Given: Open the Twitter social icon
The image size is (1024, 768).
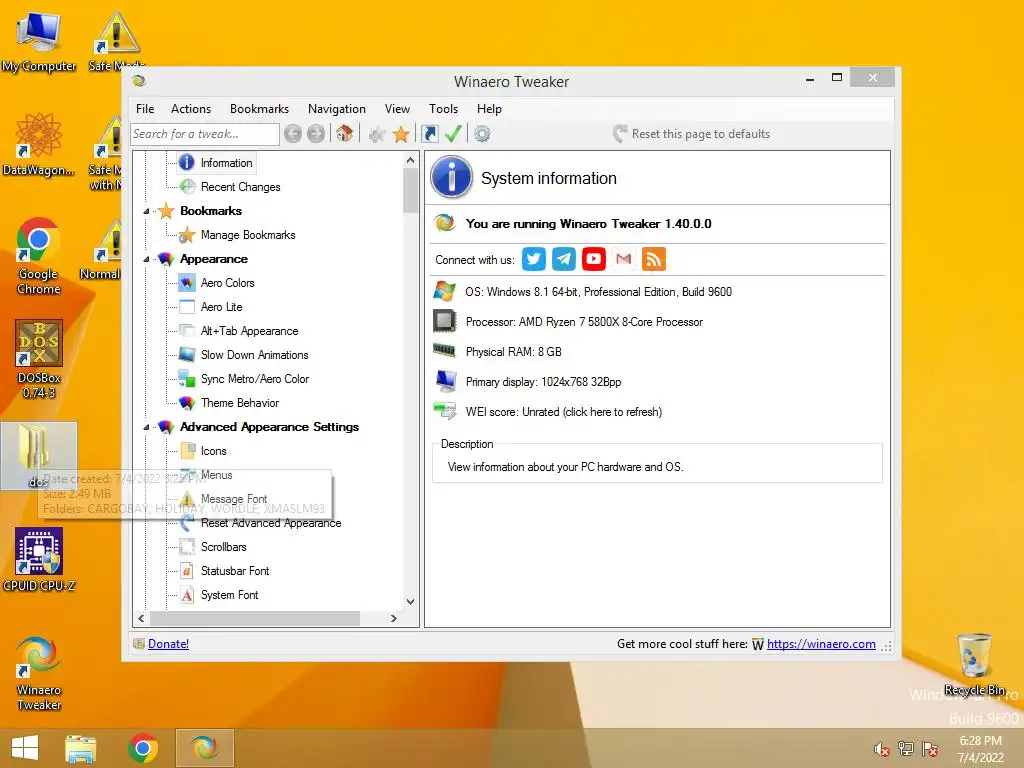Looking at the screenshot, I should (534, 259).
